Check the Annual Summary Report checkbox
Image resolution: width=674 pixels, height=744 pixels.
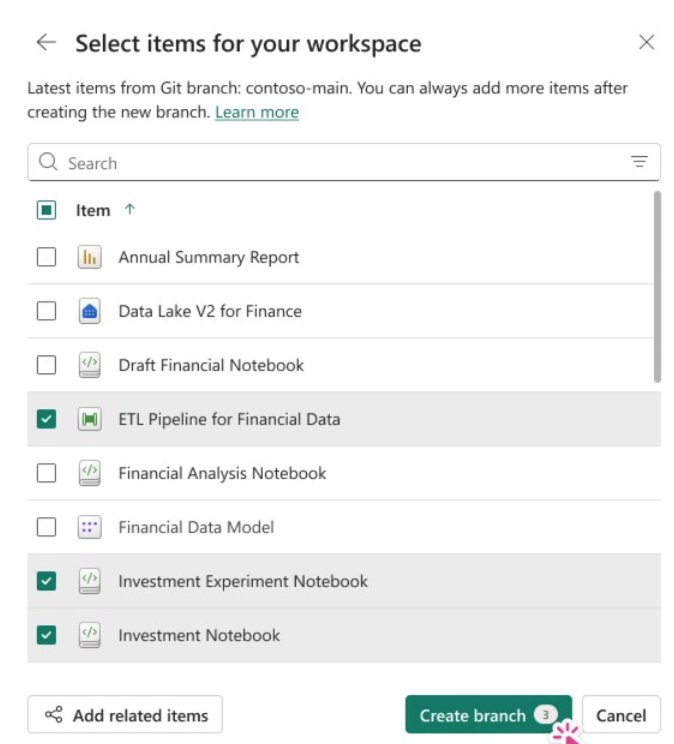(x=46, y=257)
